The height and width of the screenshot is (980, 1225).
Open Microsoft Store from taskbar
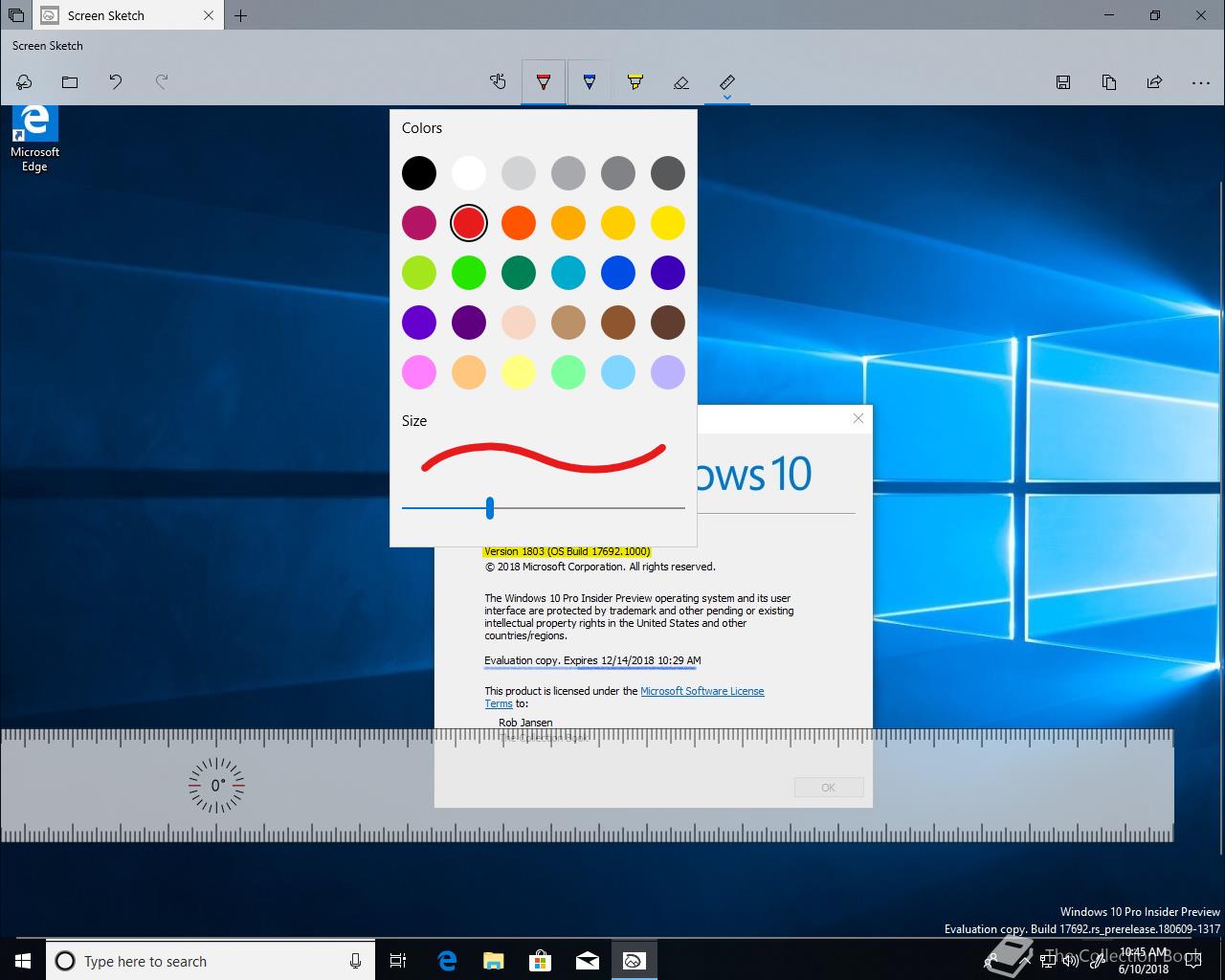click(540, 961)
